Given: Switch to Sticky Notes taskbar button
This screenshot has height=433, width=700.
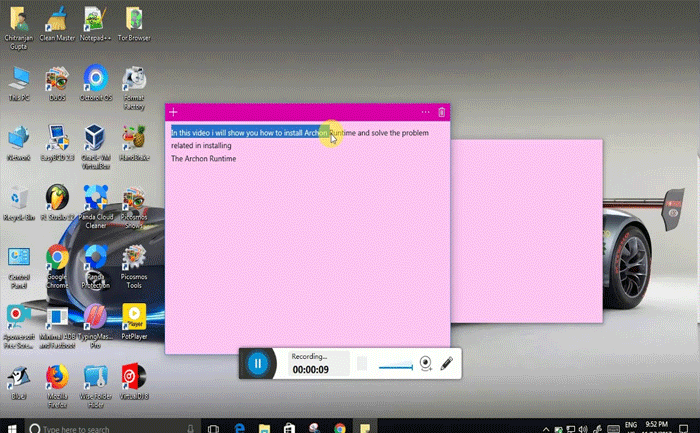Looking at the screenshot, I should tap(365, 428).
